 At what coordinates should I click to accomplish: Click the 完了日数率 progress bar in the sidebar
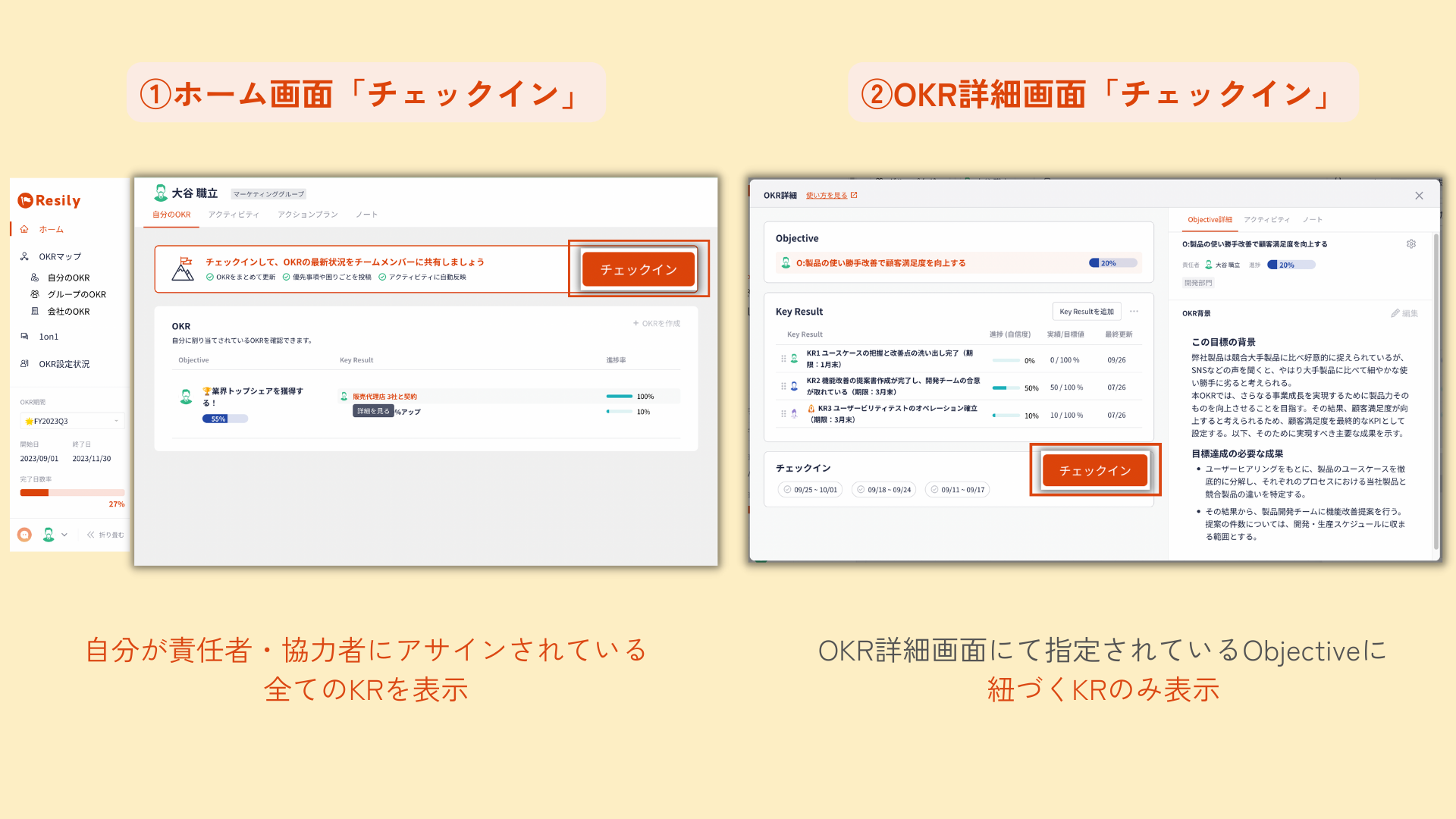tap(72, 493)
